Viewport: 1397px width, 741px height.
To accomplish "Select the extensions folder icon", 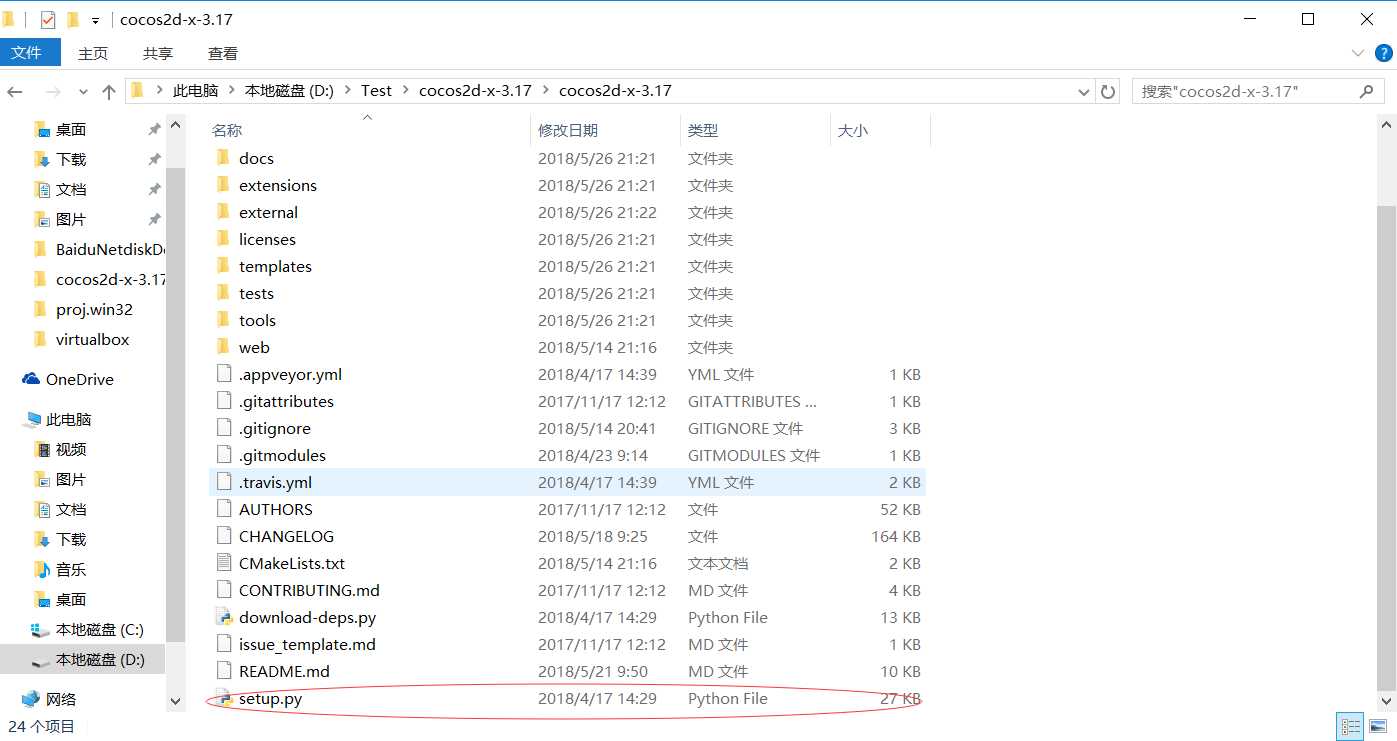I will coord(223,185).
